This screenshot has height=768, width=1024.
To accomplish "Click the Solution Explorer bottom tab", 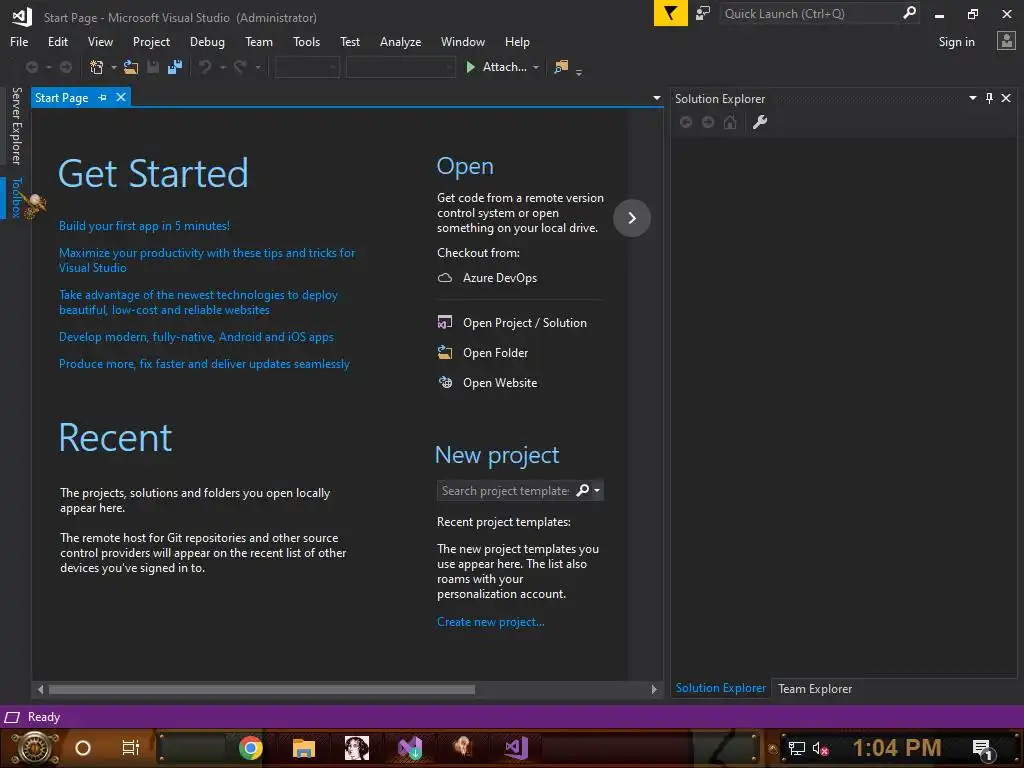I will pyautogui.click(x=720, y=688).
